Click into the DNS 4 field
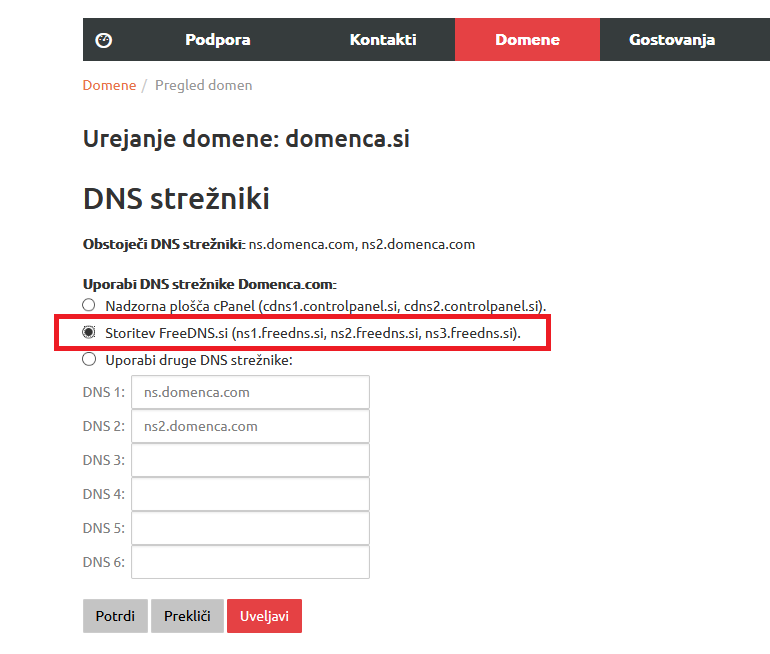This screenshot has width=770, height=654. pyautogui.click(x=250, y=494)
